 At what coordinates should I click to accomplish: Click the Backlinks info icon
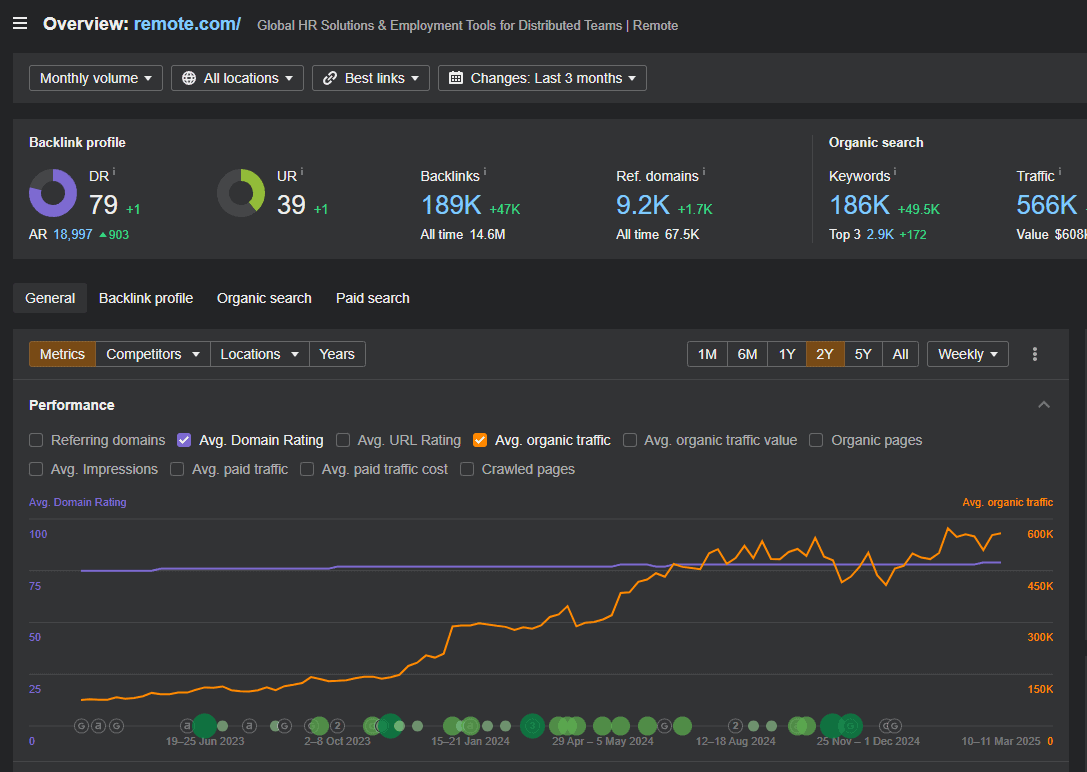pos(487,172)
